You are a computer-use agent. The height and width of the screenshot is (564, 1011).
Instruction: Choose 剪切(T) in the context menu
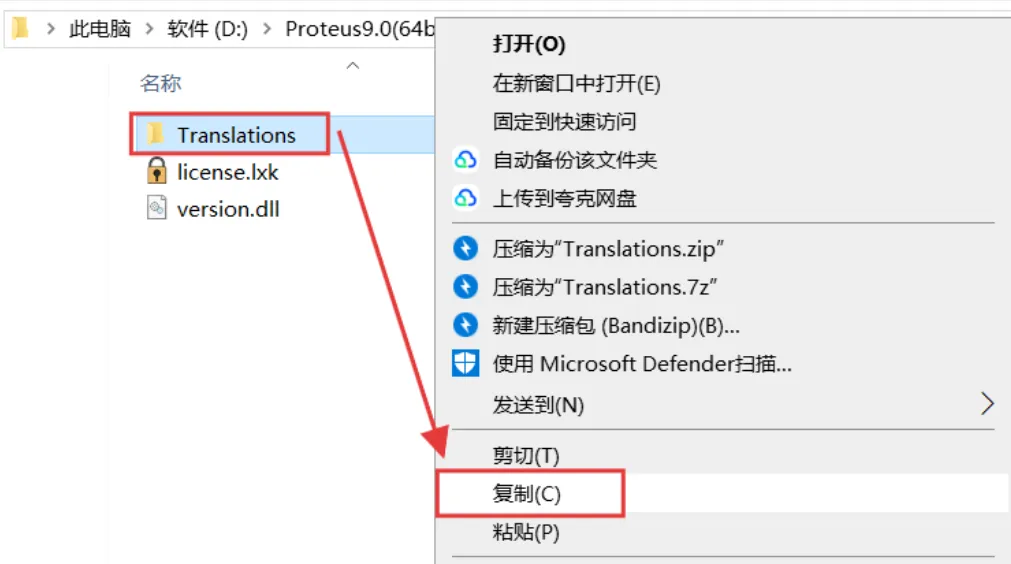526,456
